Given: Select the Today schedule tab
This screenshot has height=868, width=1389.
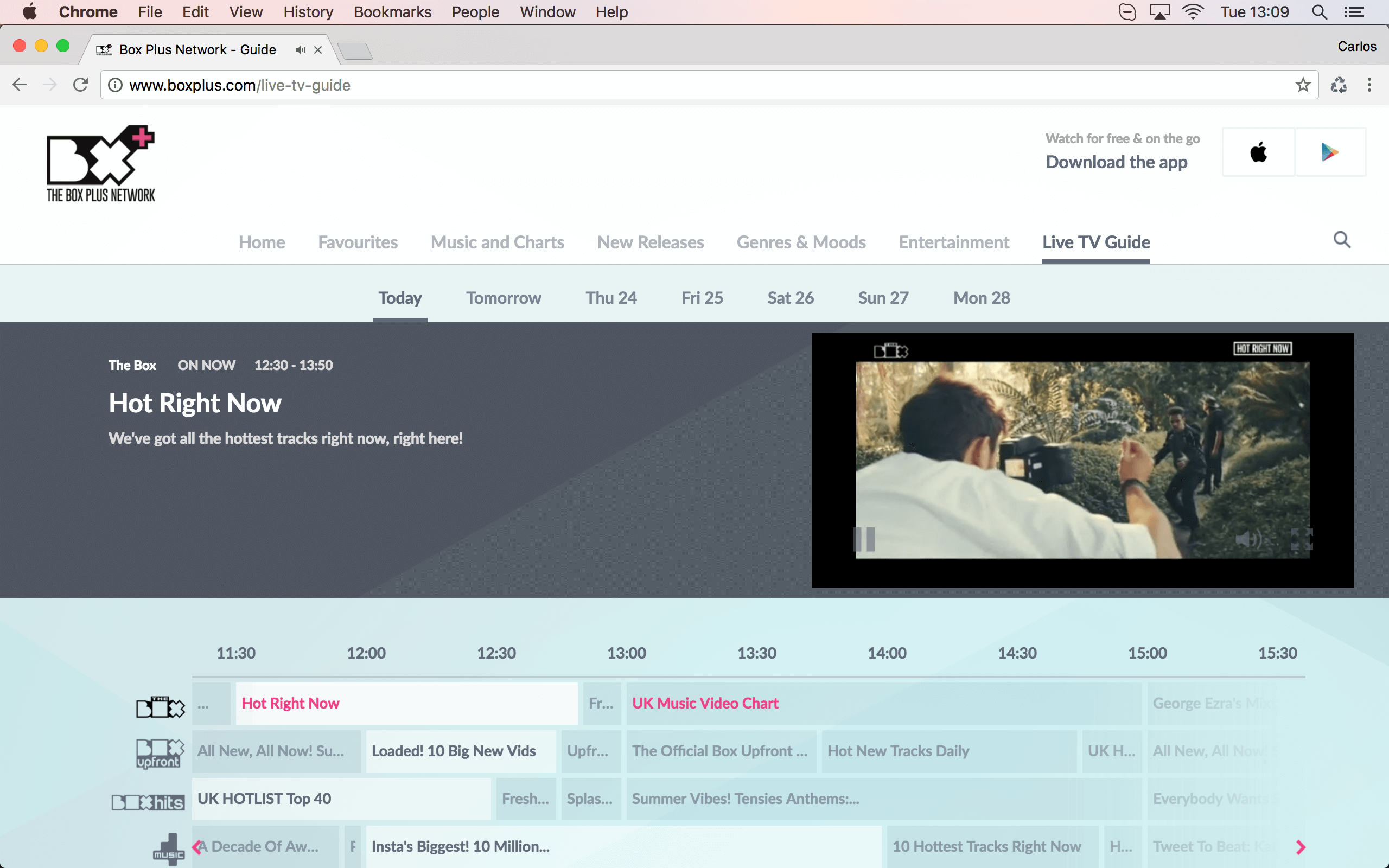Looking at the screenshot, I should (x=400, y=298).
